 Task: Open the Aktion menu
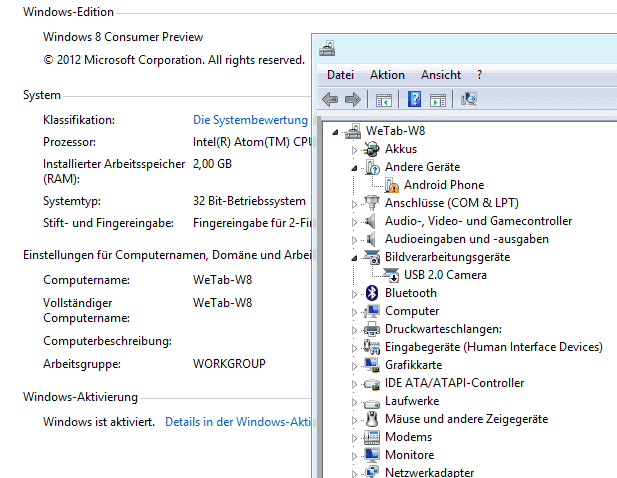click(387, 75)
